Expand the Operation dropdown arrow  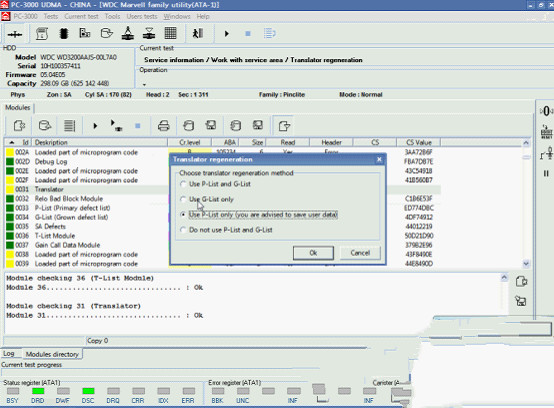click(x=144, y=84)
